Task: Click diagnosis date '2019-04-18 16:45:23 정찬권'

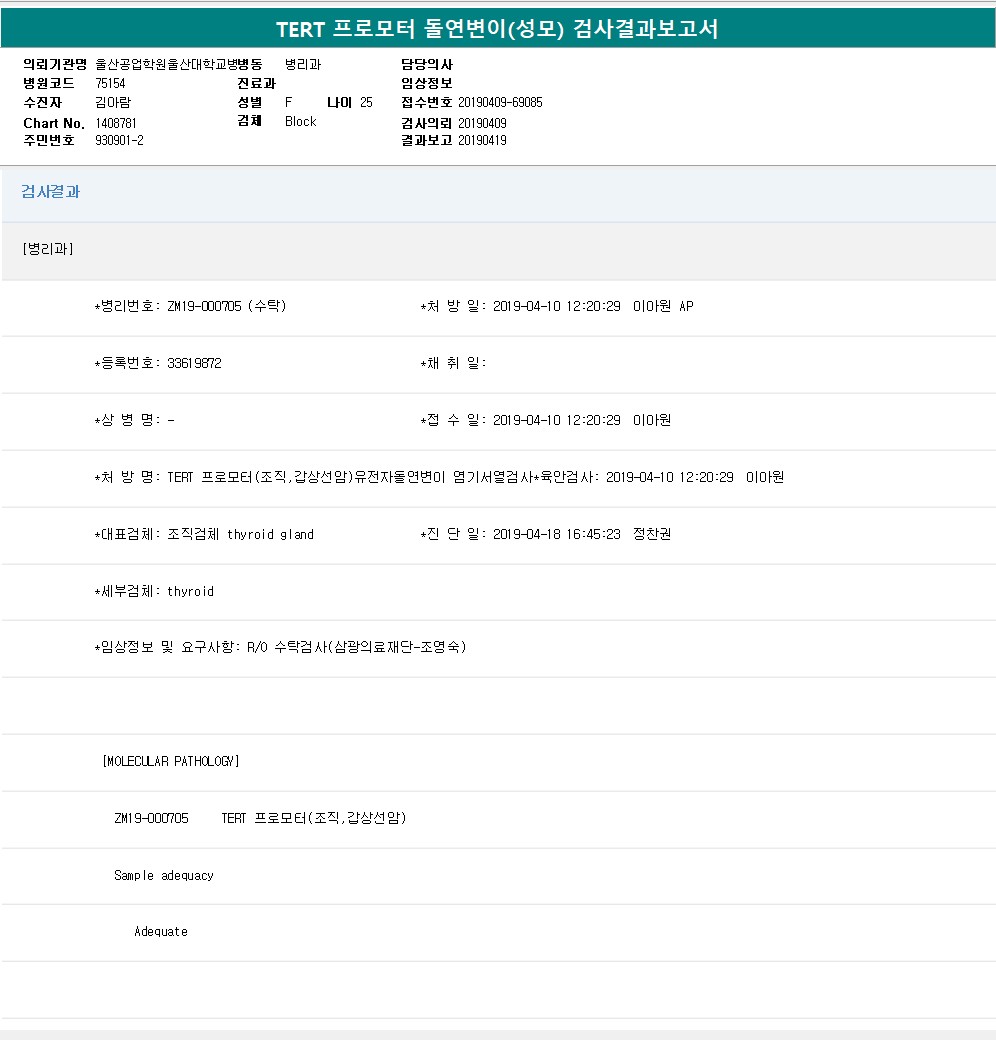Action: click(x=582, y=534)
